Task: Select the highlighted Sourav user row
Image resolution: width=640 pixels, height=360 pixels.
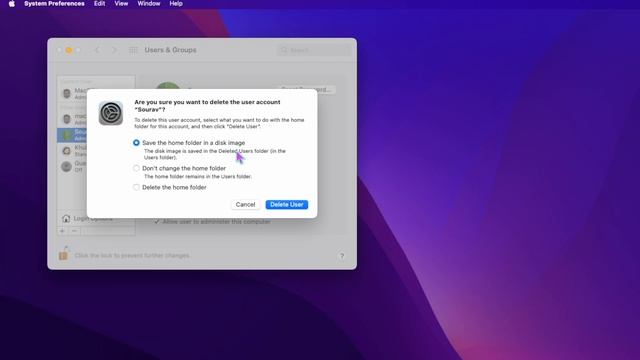Action: tap(72, 135)
